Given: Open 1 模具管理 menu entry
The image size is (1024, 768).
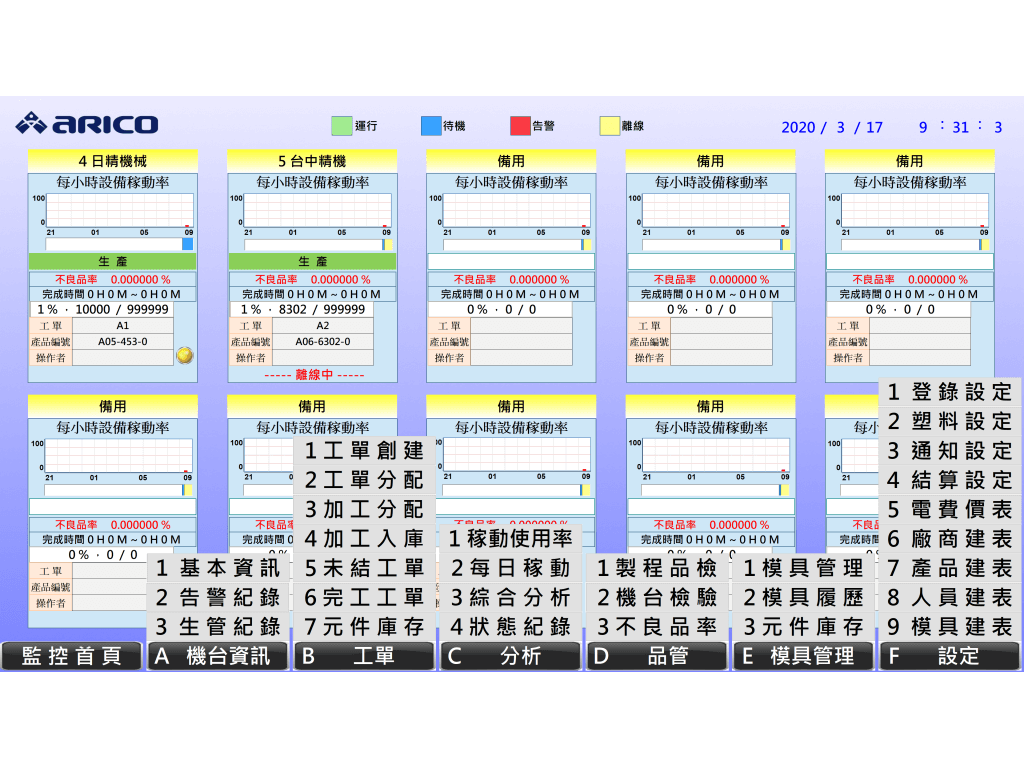Looking at the screenshot, I should [803, 568].
